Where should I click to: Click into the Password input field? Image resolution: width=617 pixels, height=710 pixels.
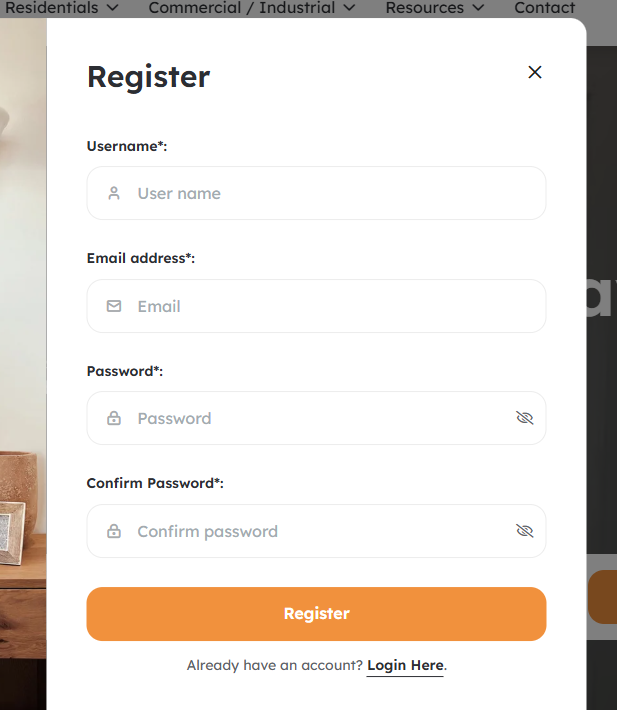(310, 418)
